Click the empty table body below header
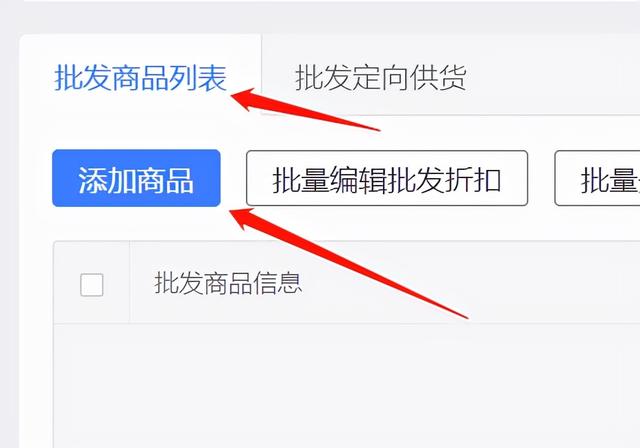The image size is (640, 448). pyautogui.click(x=347, y=386)
